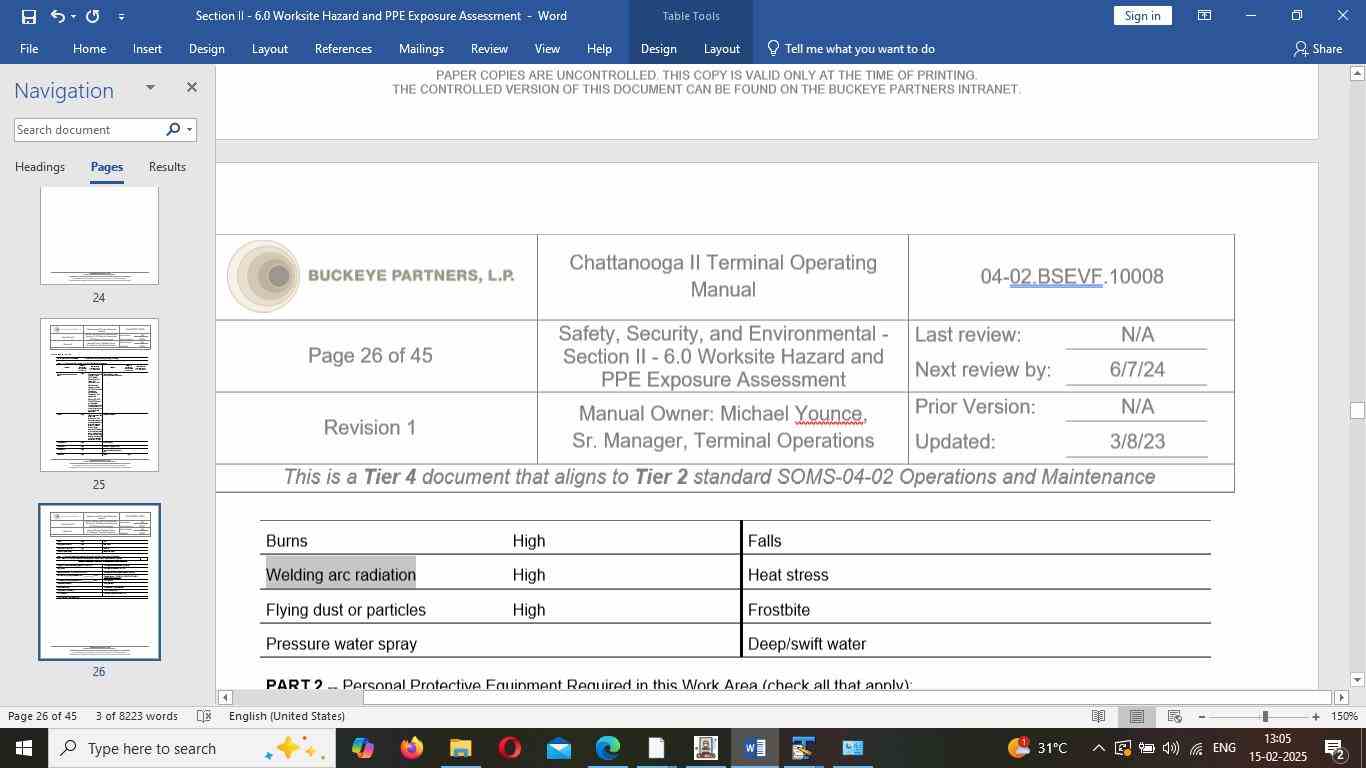Click the misspelled name 'Younce' in header
Viewport: 1366px width, 768px height.
[829, 414]
